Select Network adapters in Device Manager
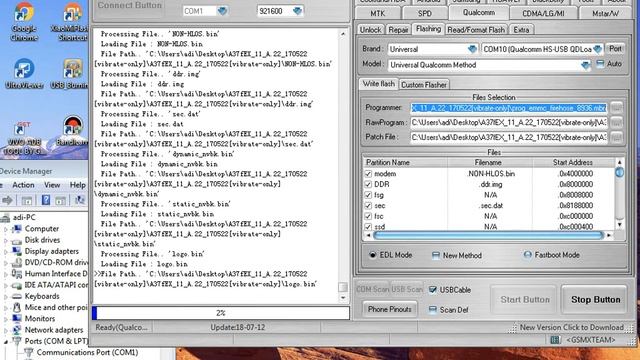This screenshot has width=640, height=360. (54, 330)
